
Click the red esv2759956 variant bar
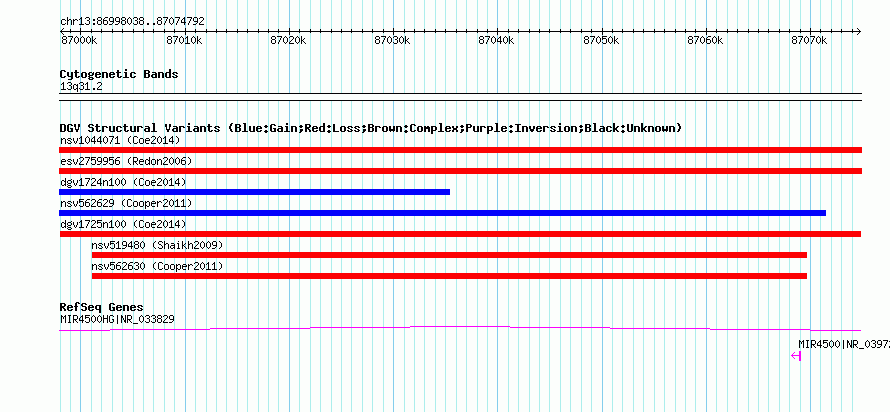pos(460,171)
